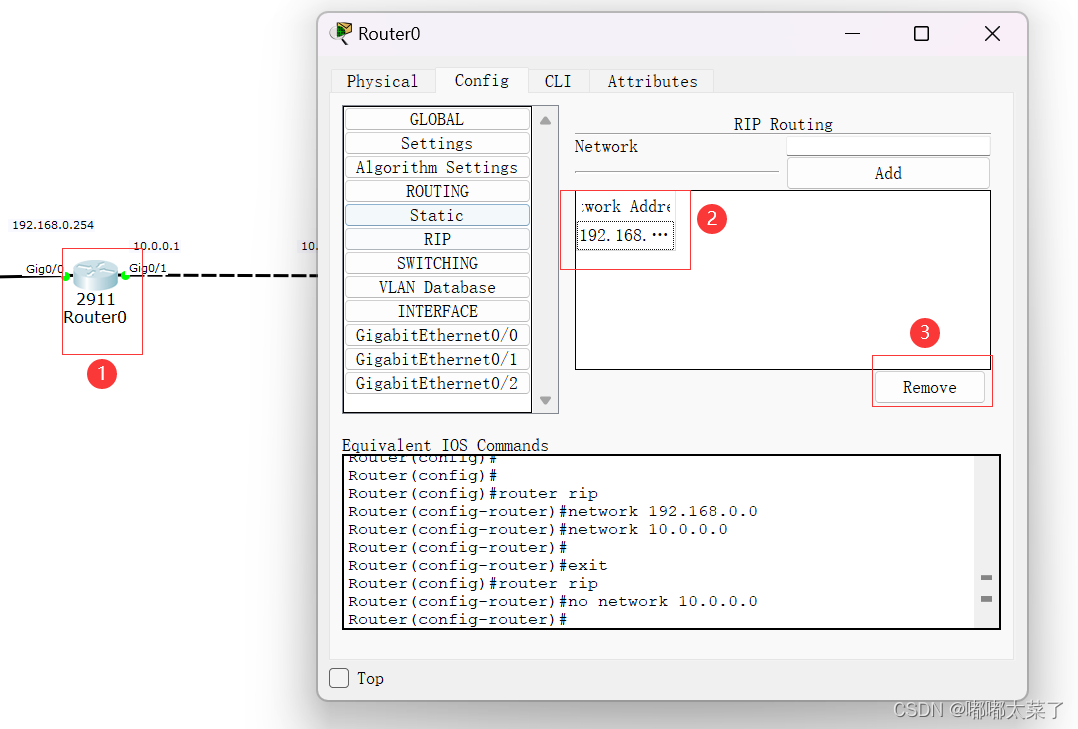1078x729 pixels.
Task: Click the Add network button
Action: click(888, 173)
